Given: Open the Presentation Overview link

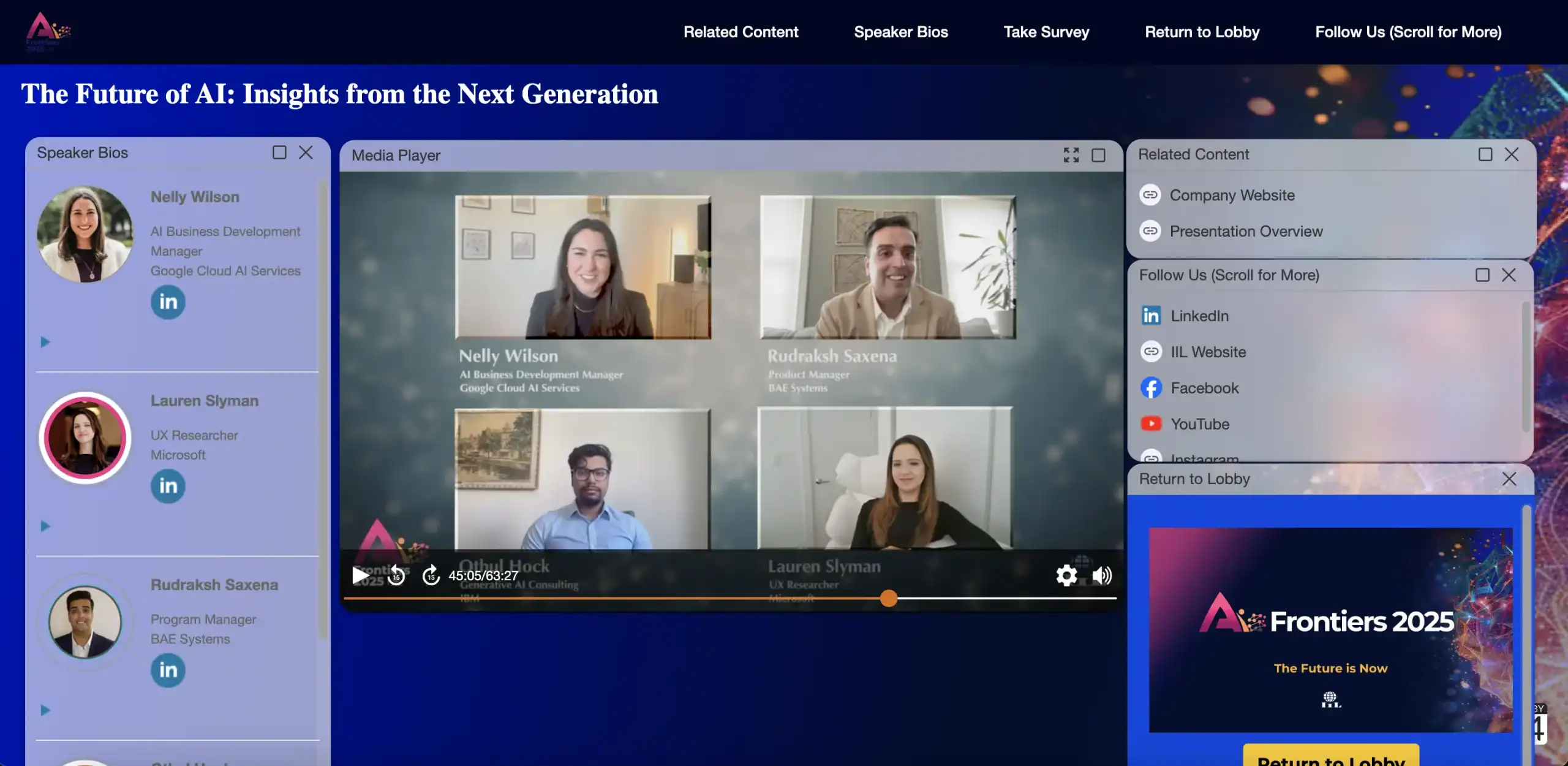Looking at the screenshot, I should click(x=1246, y=231).
